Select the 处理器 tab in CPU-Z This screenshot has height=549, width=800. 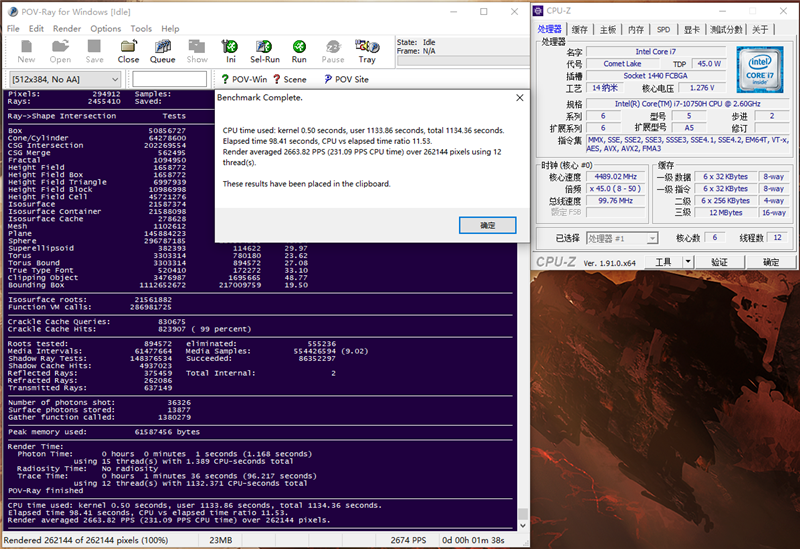(549, 29)
